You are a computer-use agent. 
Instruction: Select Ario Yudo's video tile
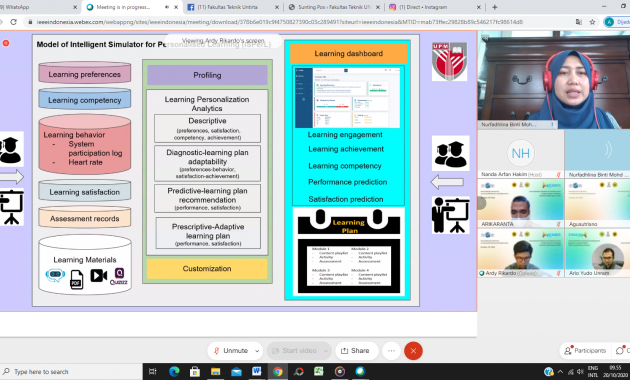pyautogui.click(x=597, y=252)
